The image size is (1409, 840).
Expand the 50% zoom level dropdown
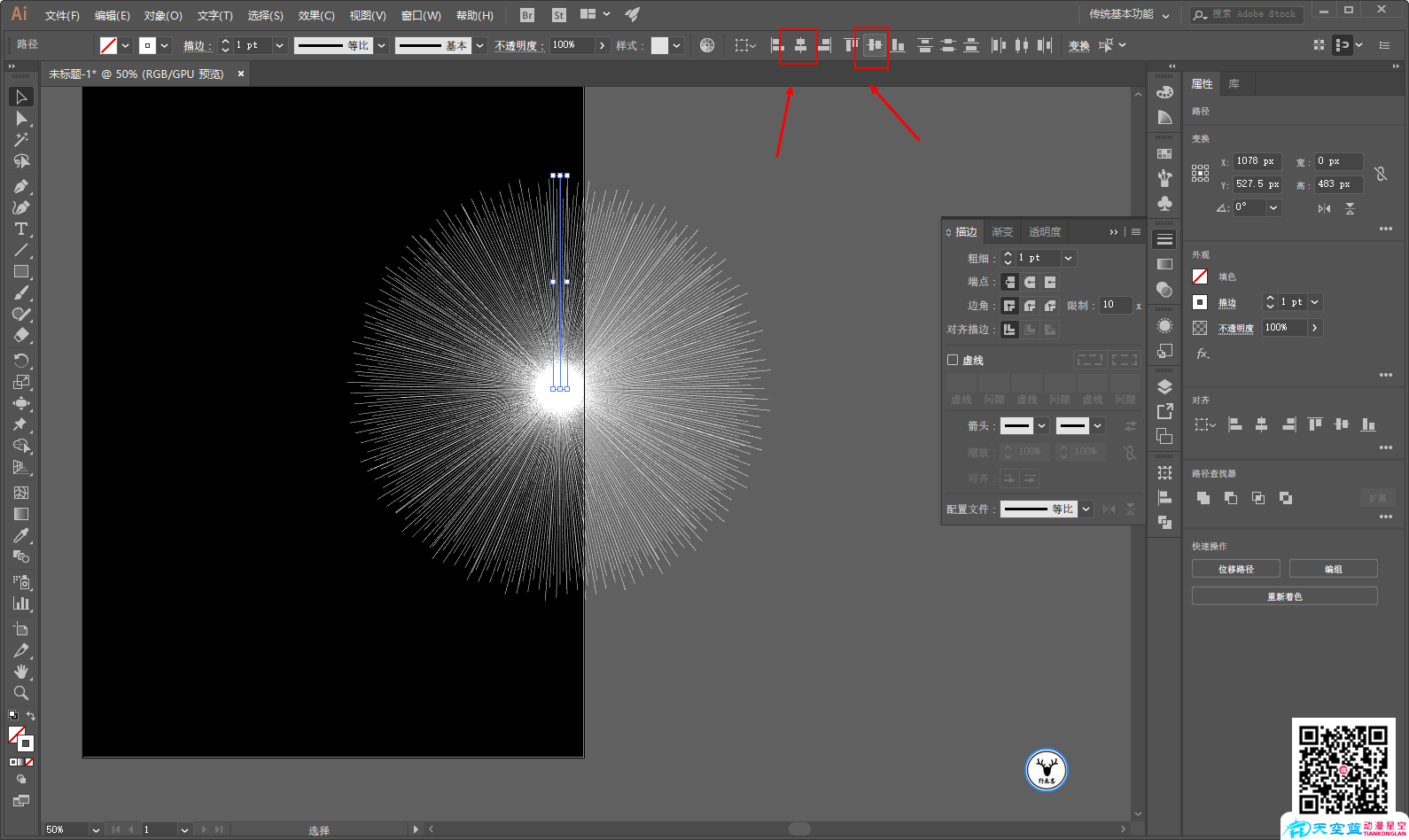tap(95, 829)
